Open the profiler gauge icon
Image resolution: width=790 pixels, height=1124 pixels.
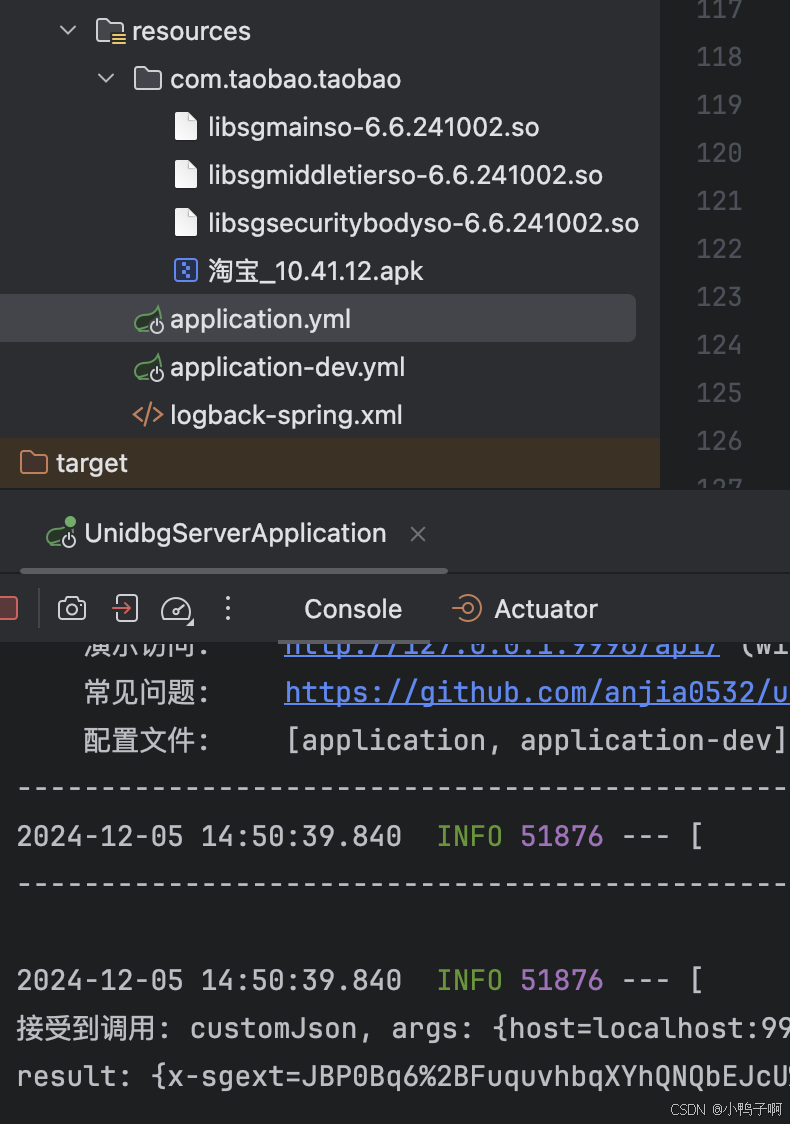coord(176,608)
